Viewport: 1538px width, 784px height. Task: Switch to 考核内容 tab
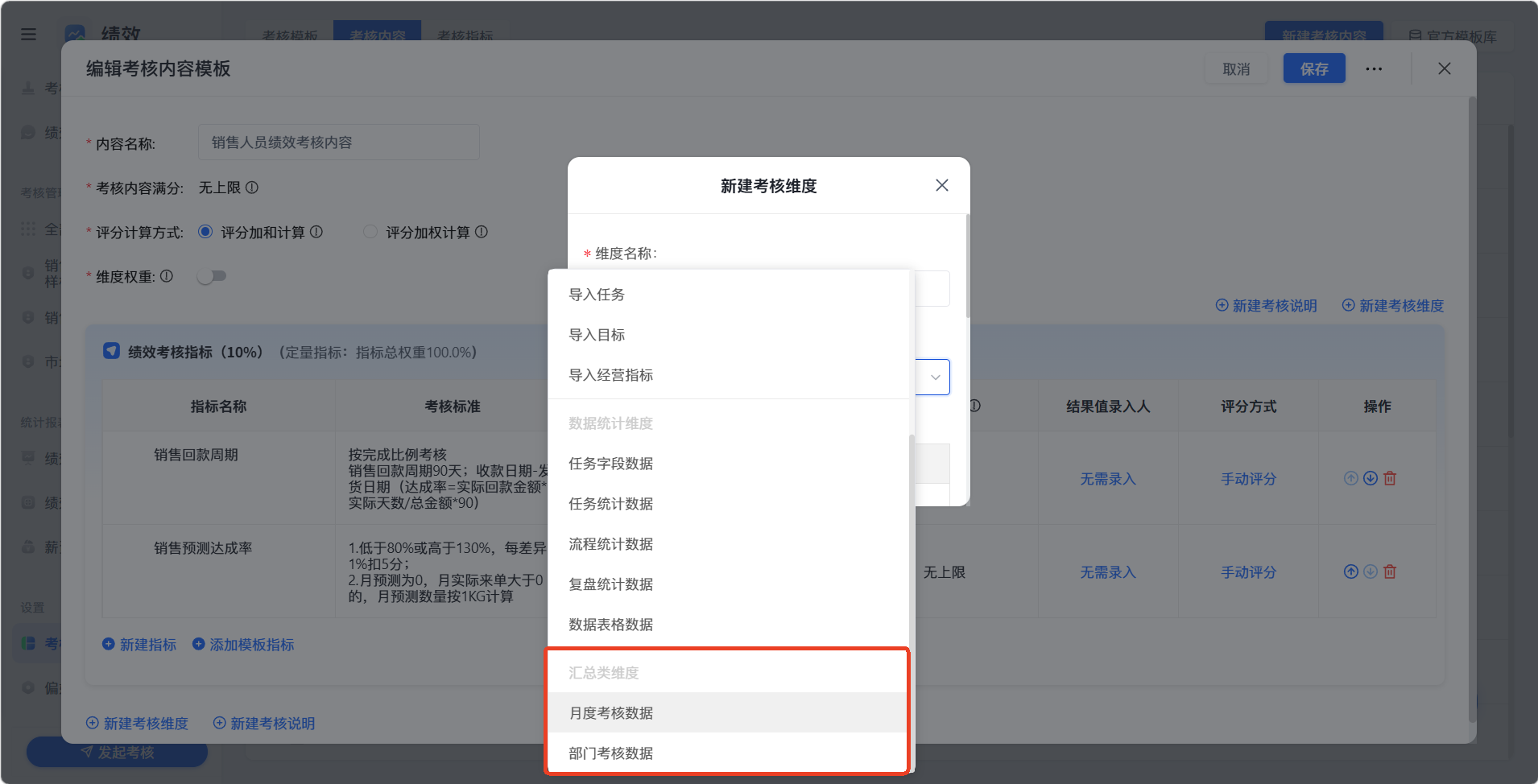tap(377, 31)
